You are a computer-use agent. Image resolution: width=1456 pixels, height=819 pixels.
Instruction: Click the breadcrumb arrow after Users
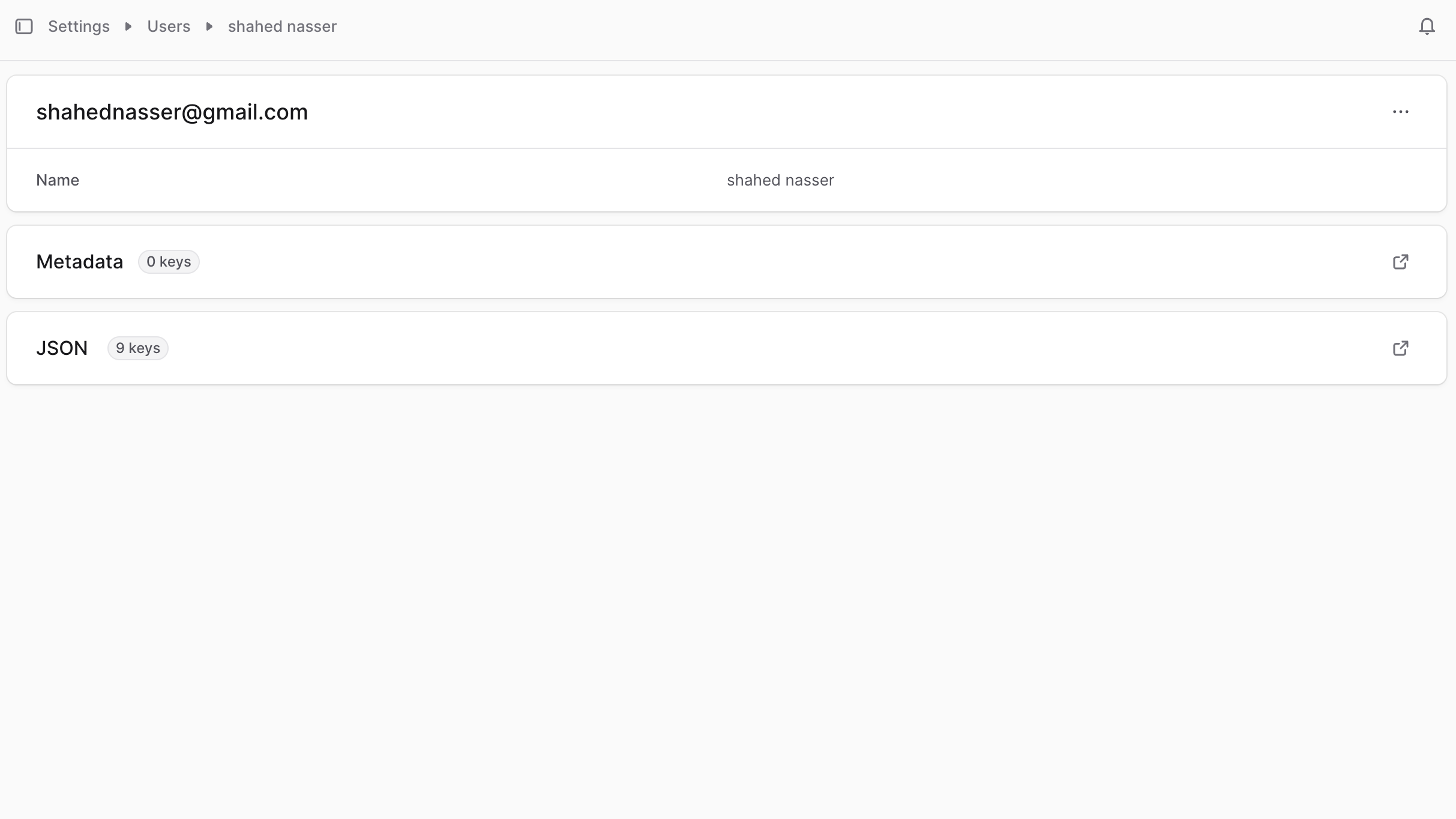[209, 26]
